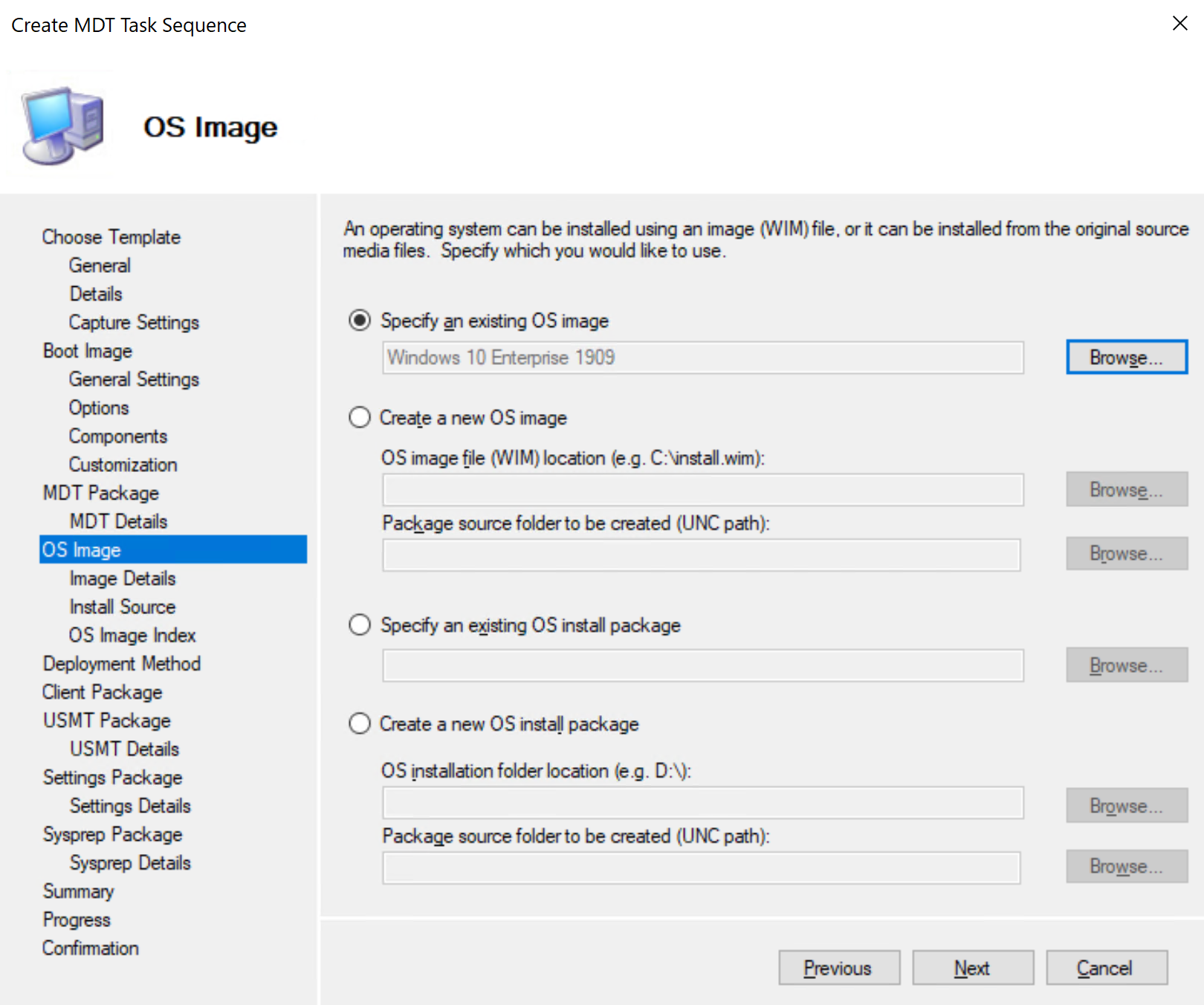The width and height of the screenshot is (1204, 1005).
Task: Click Browse next to WIM file location
Action: tap(1126, 489)
